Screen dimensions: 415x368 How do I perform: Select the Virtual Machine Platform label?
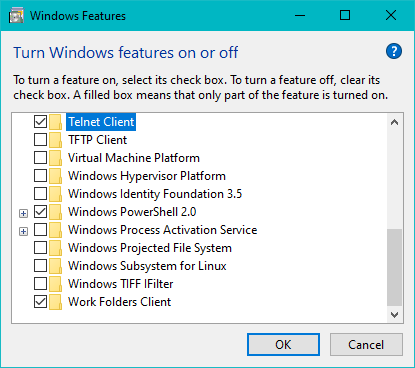134,158
